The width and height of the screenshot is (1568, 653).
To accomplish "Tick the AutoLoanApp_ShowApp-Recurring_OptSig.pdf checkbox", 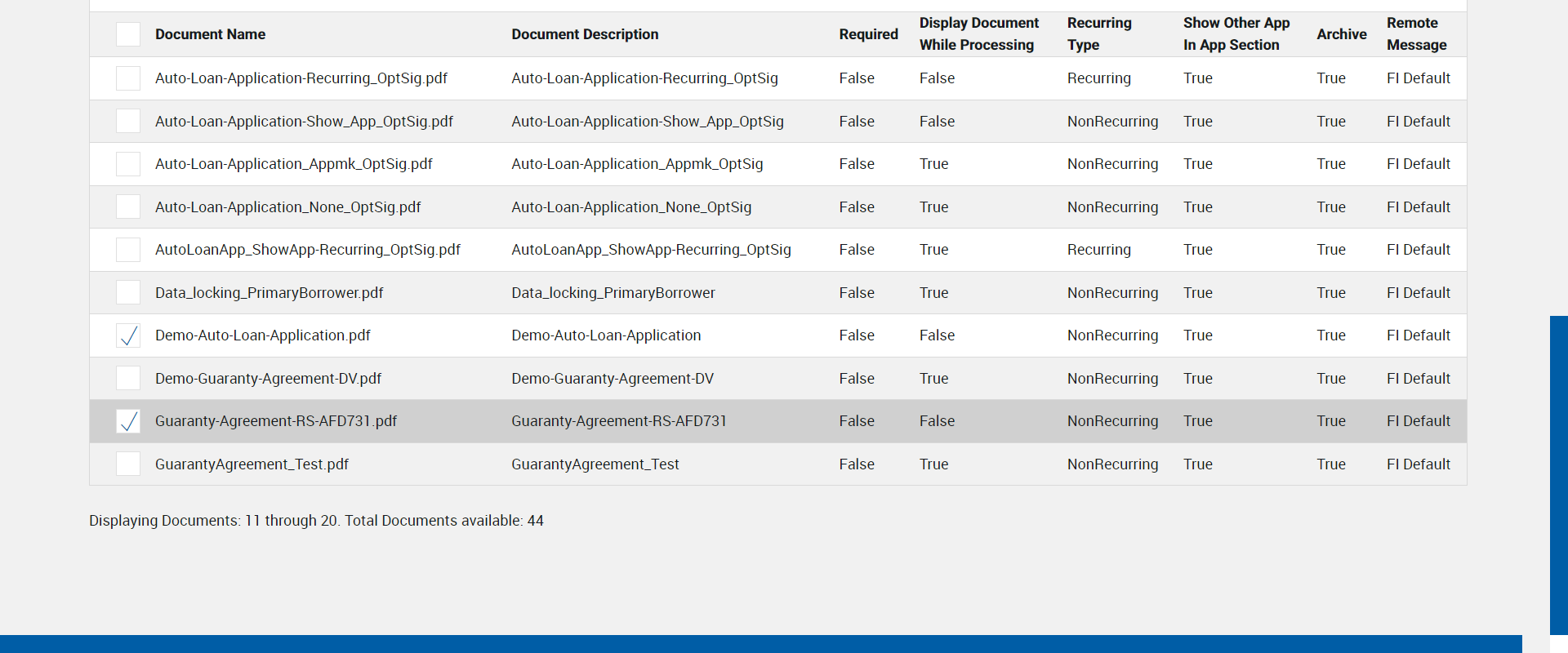I will [x=128, y=250].
